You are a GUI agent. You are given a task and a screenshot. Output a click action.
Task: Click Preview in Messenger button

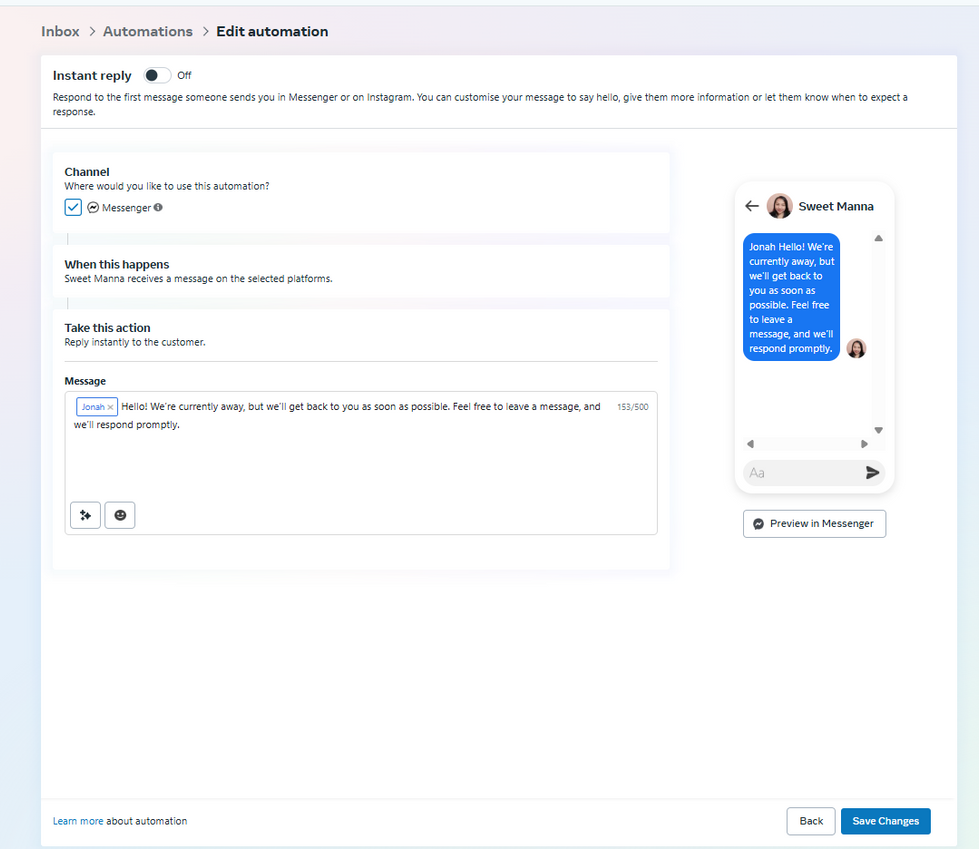click(814, 524)
